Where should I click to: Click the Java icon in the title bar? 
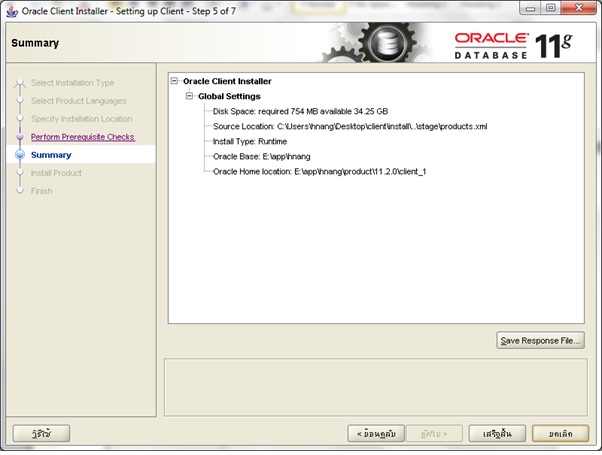point(12,11)
